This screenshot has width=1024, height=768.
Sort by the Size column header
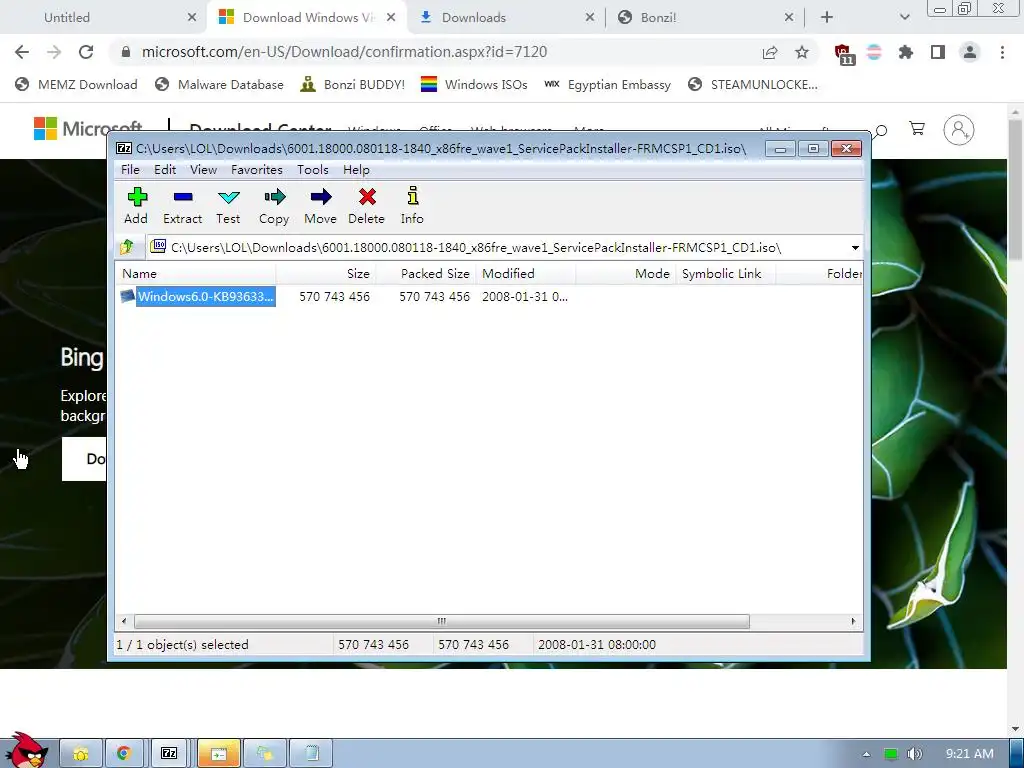coord(326,274)
